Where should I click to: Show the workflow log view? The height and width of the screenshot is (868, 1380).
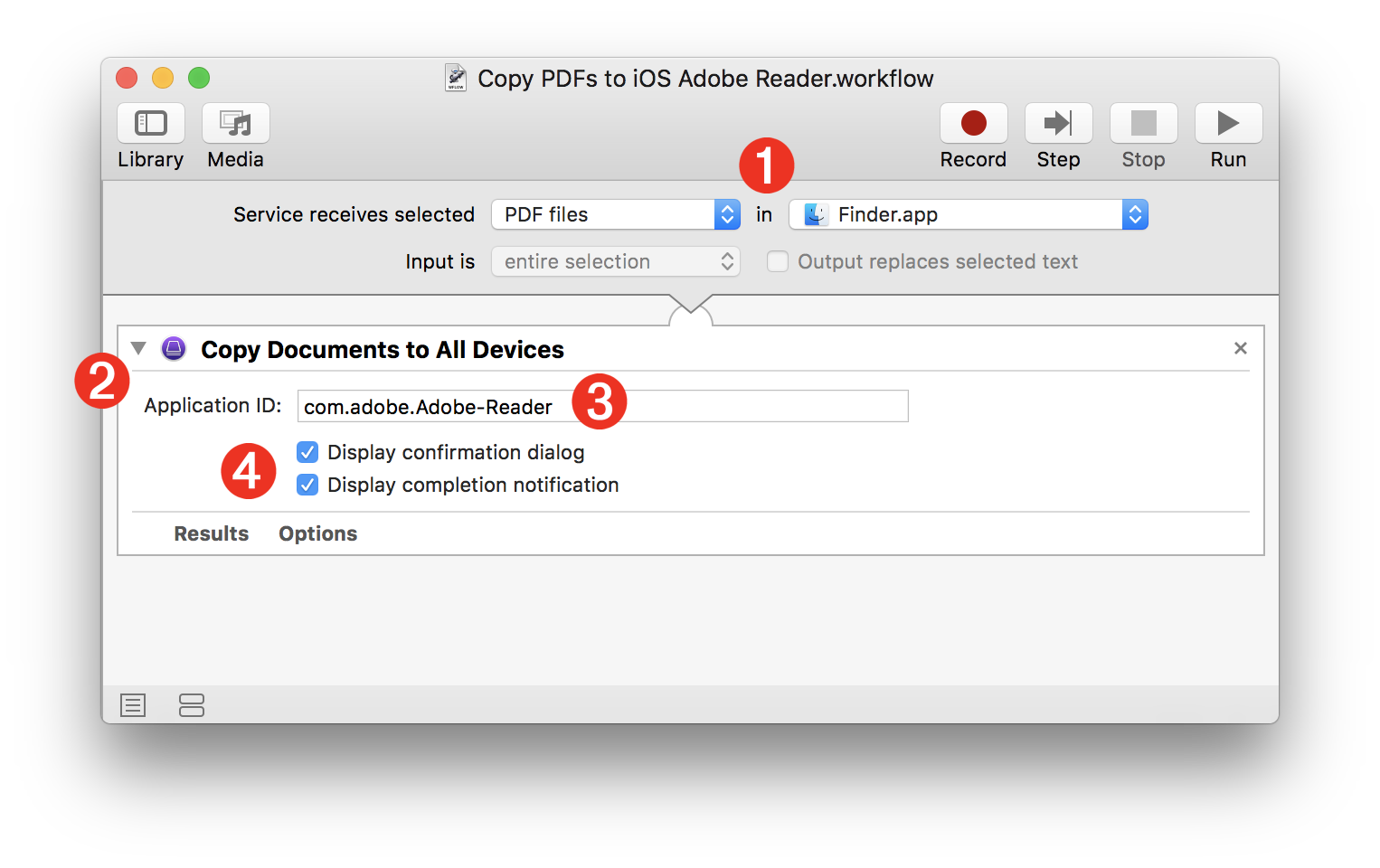point(133,705)
